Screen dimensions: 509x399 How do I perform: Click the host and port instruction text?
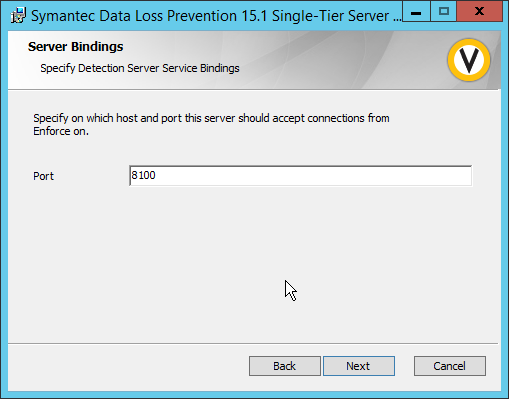click(x=211, y=124)
